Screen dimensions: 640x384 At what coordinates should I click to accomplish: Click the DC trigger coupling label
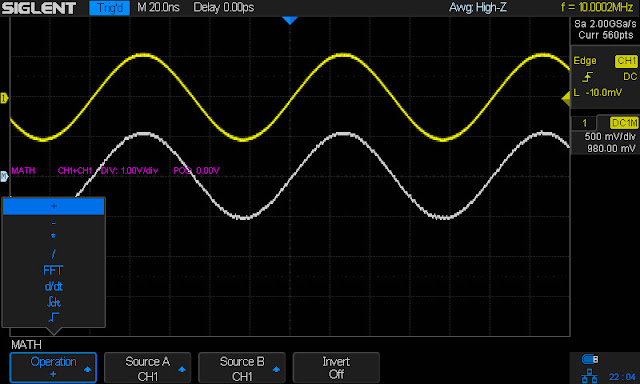pos(630,77)
